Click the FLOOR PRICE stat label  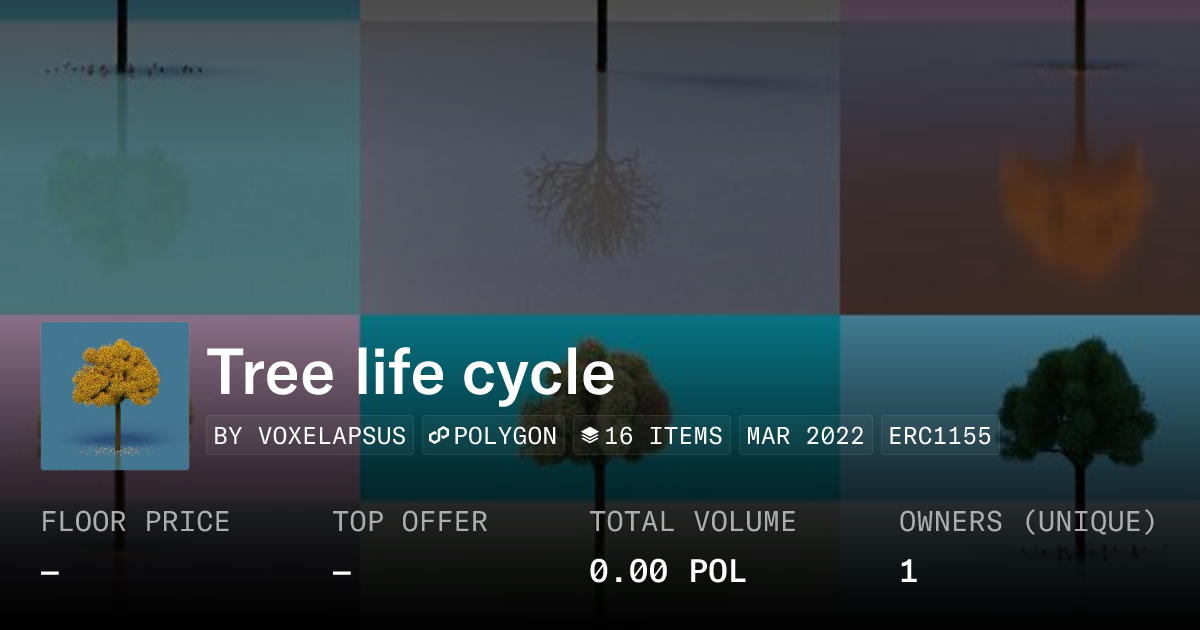tap(135, 522)
